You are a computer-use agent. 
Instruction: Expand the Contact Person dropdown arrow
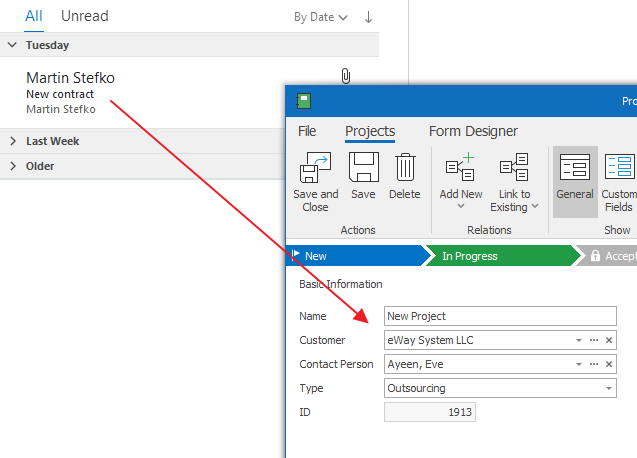(579, 364)
